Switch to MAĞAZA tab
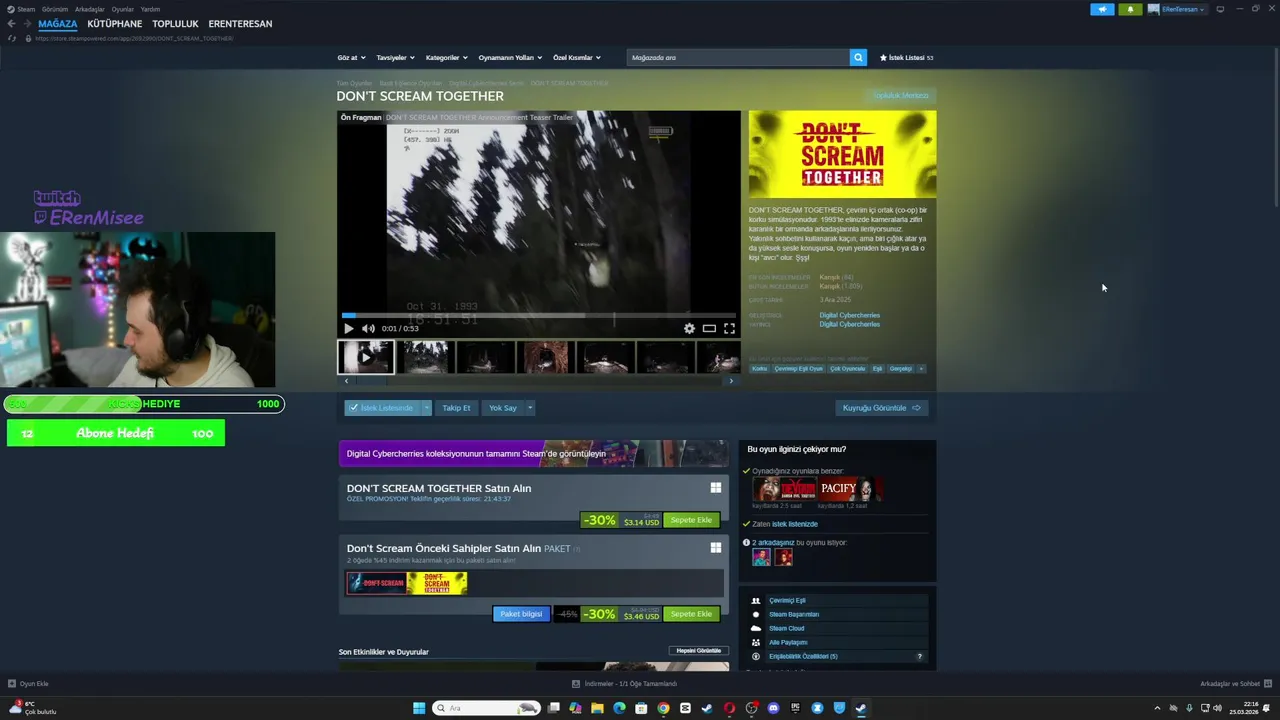This screenshot has width=1280, height=720. tap(58, 23)
